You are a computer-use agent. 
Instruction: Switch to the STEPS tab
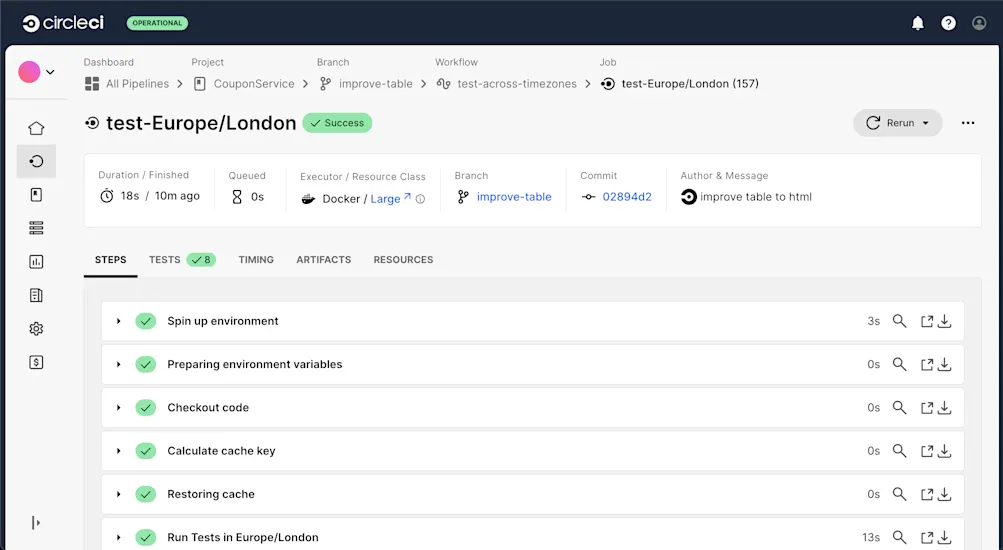[111, 260]
